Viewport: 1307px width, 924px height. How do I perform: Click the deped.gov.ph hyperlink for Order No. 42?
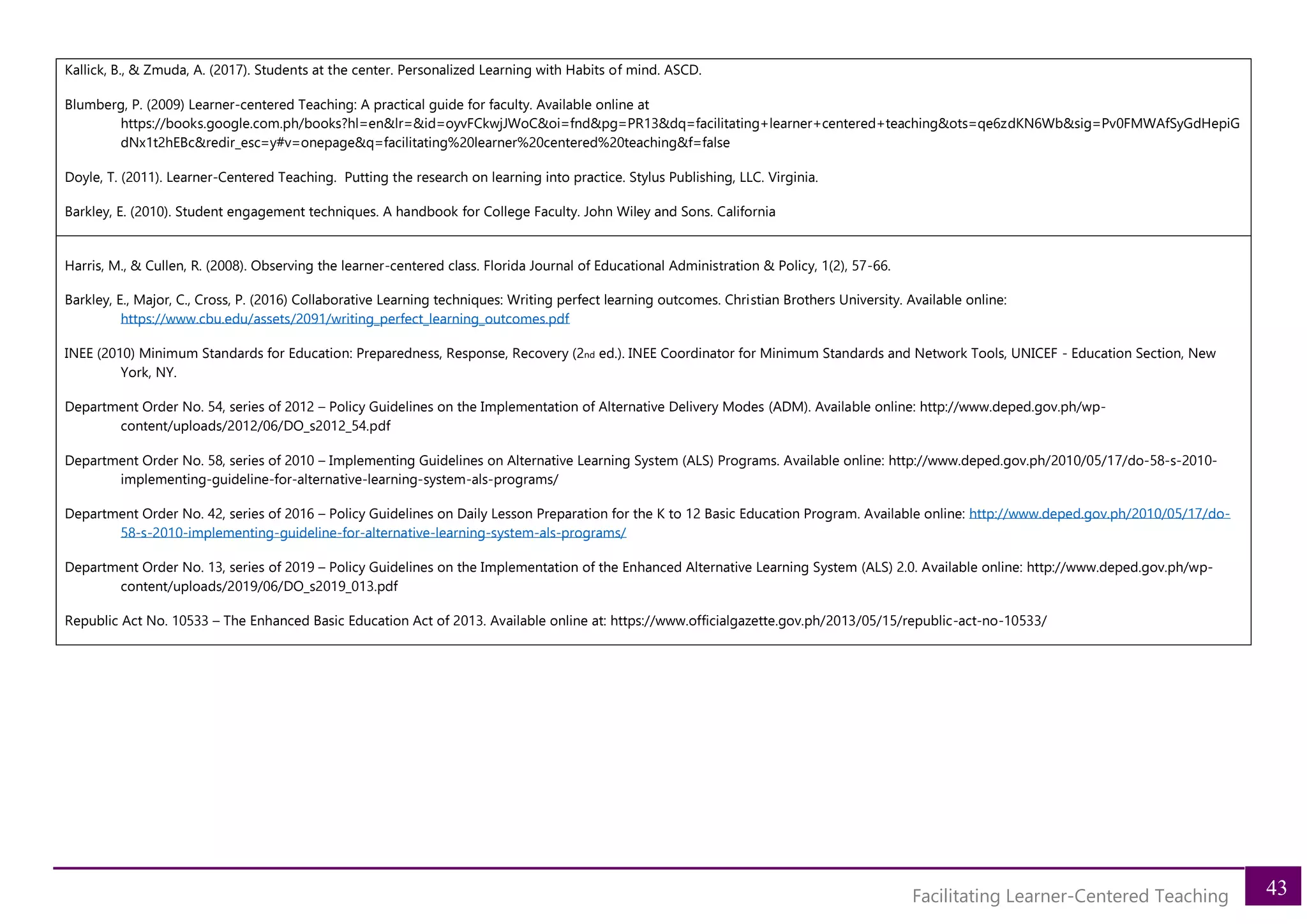1099,514
